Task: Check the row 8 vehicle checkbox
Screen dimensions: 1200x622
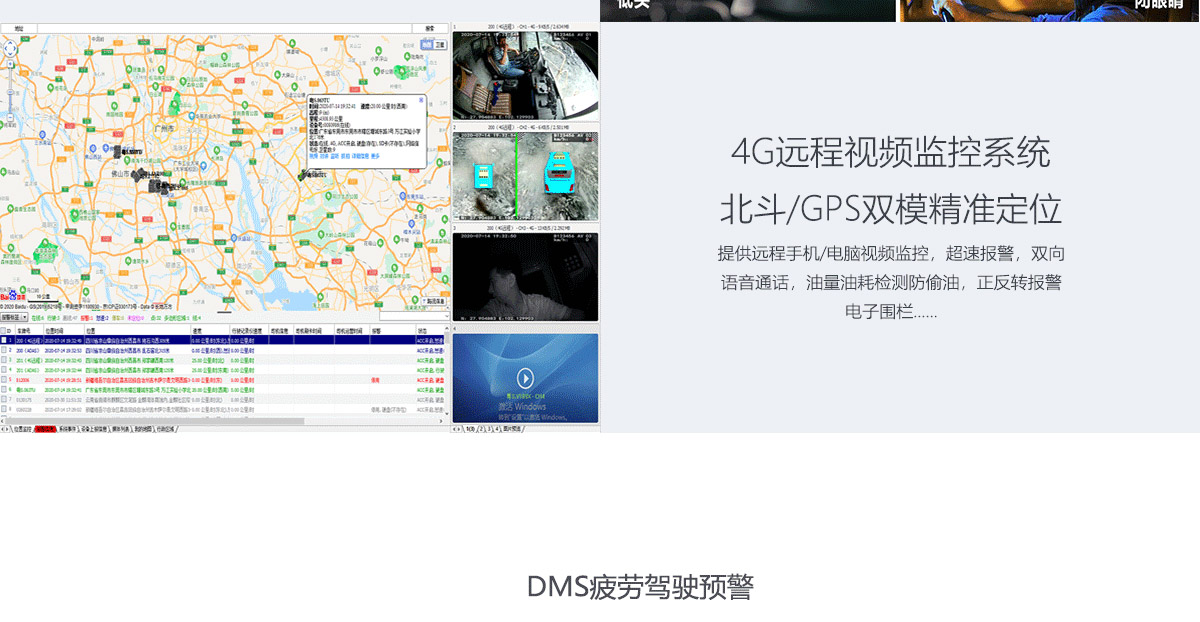Action: [x=4, y=409]
